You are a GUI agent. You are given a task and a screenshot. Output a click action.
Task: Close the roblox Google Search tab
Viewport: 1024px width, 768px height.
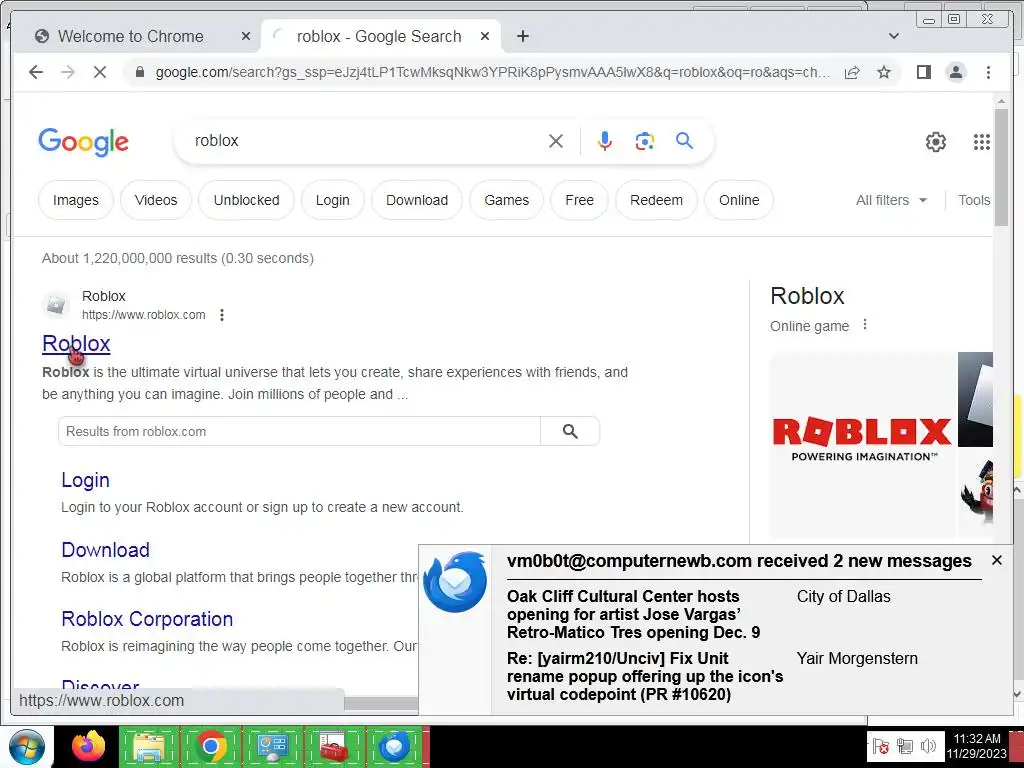pyautogui.click(x=485, y=37)
